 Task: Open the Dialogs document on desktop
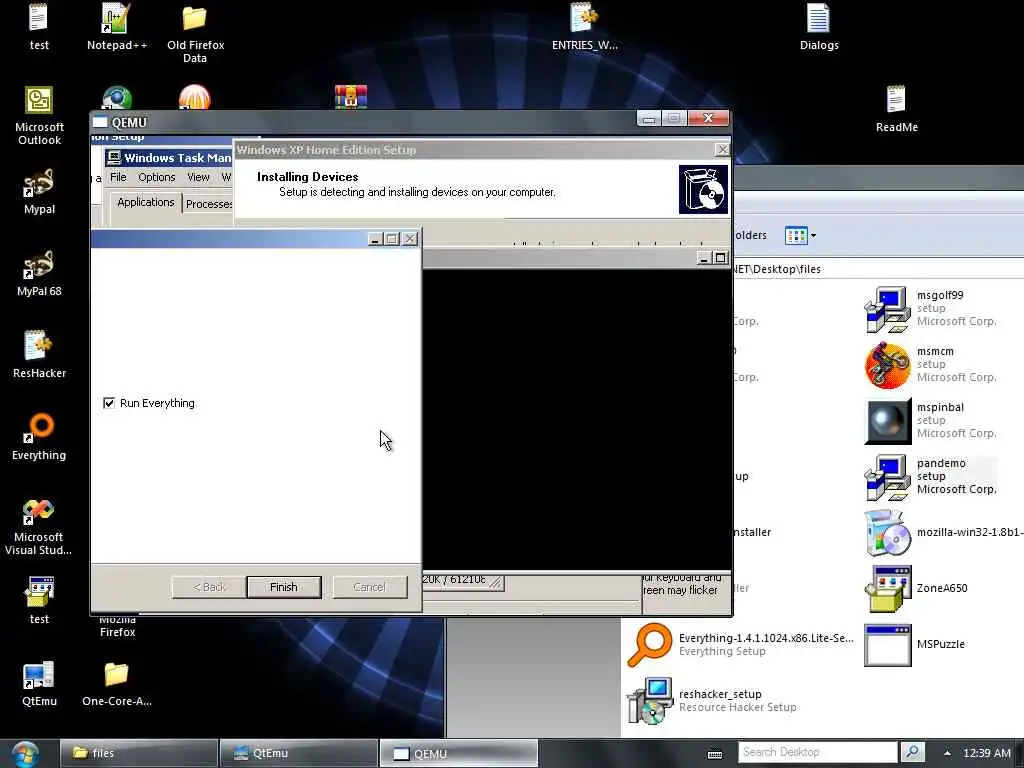[819, 26]
